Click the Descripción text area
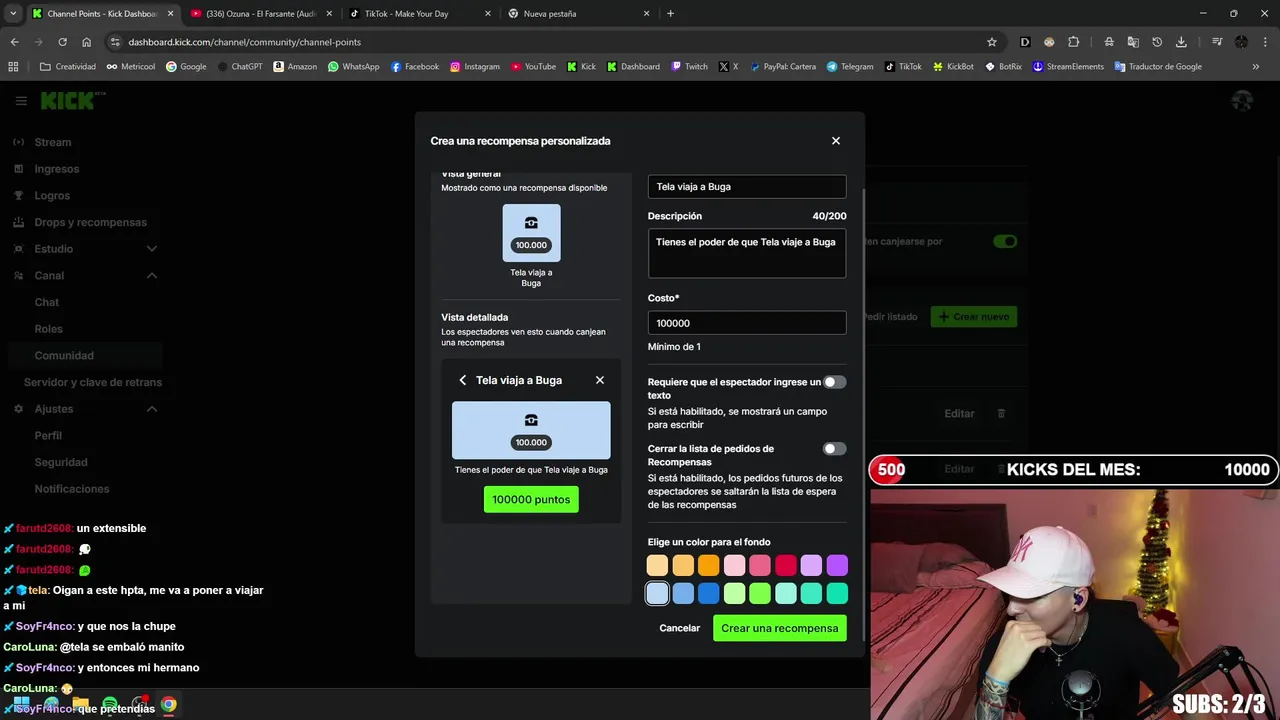This screenshot has height=720, width=1280. (x=746, y=253)
